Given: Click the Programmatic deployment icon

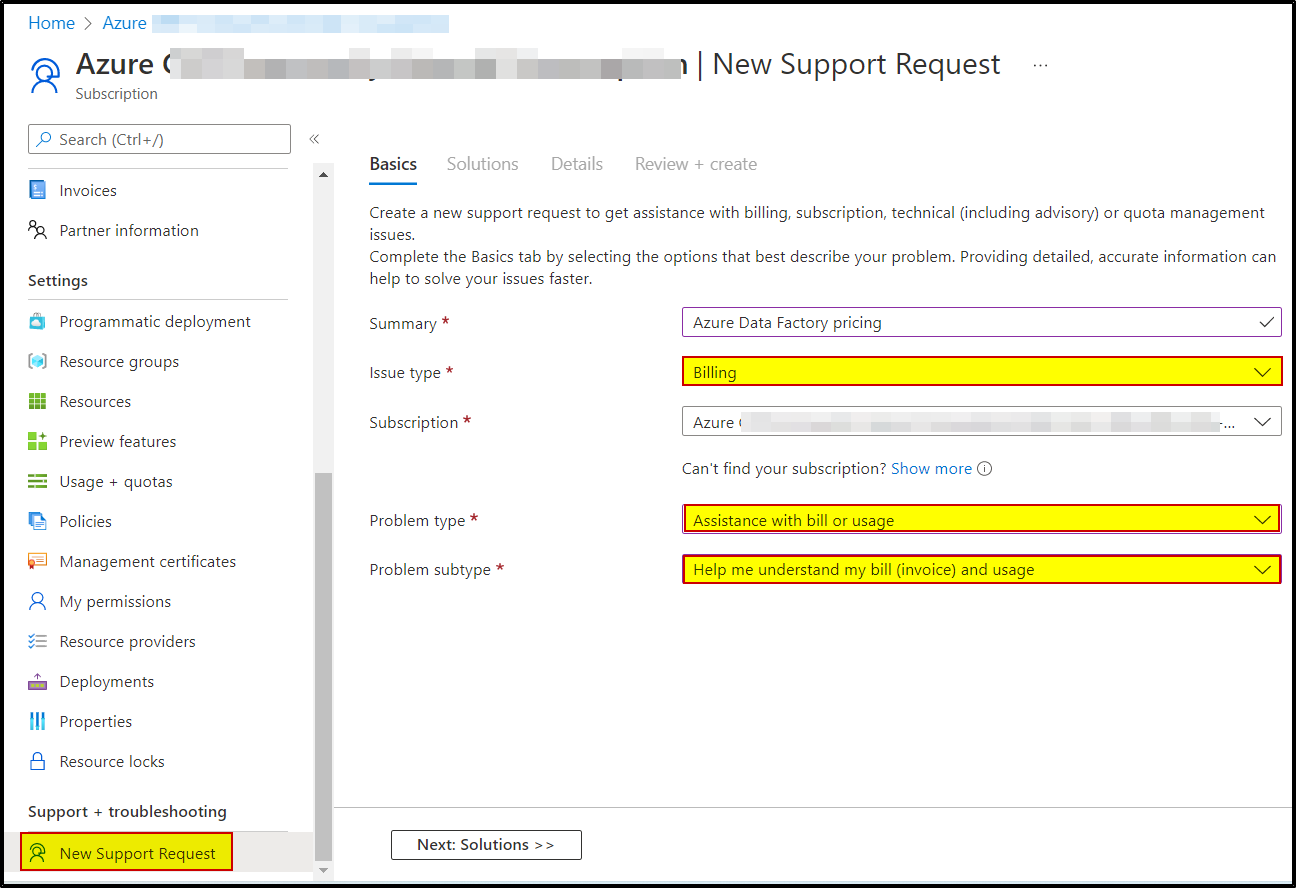Looking at the screenshot, I should 38,321.
